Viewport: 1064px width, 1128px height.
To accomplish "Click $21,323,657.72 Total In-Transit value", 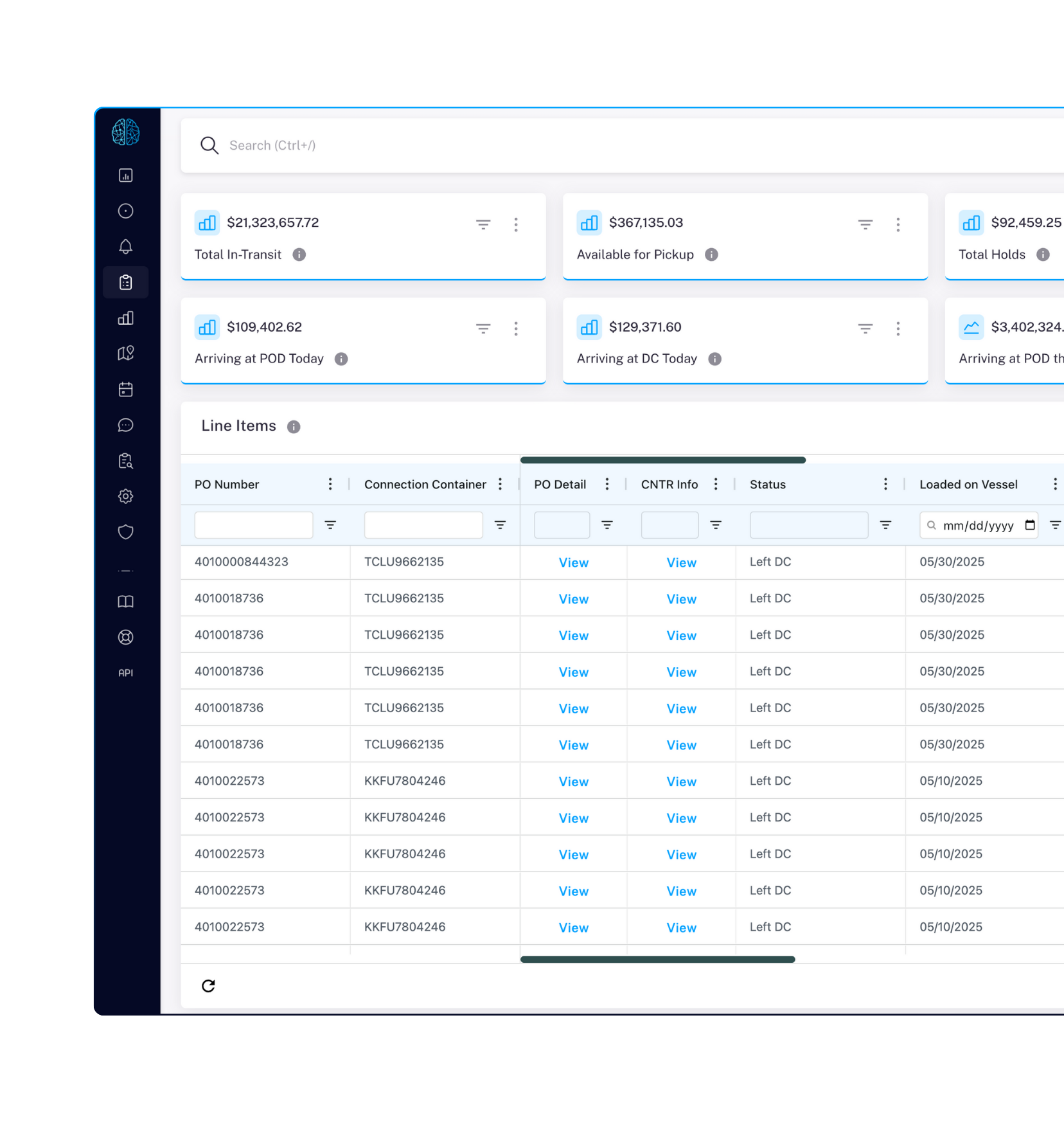I will point(273,222).
